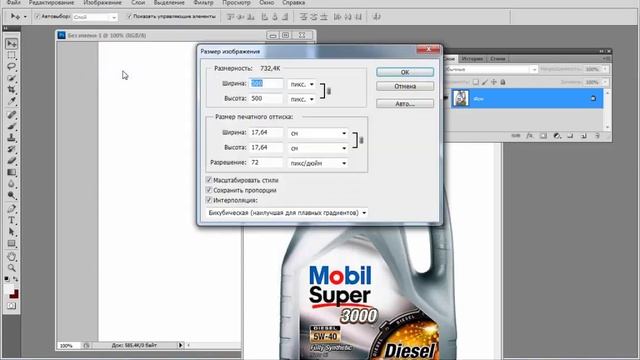Click lock all padlock icon

click(x=503, y=82)
